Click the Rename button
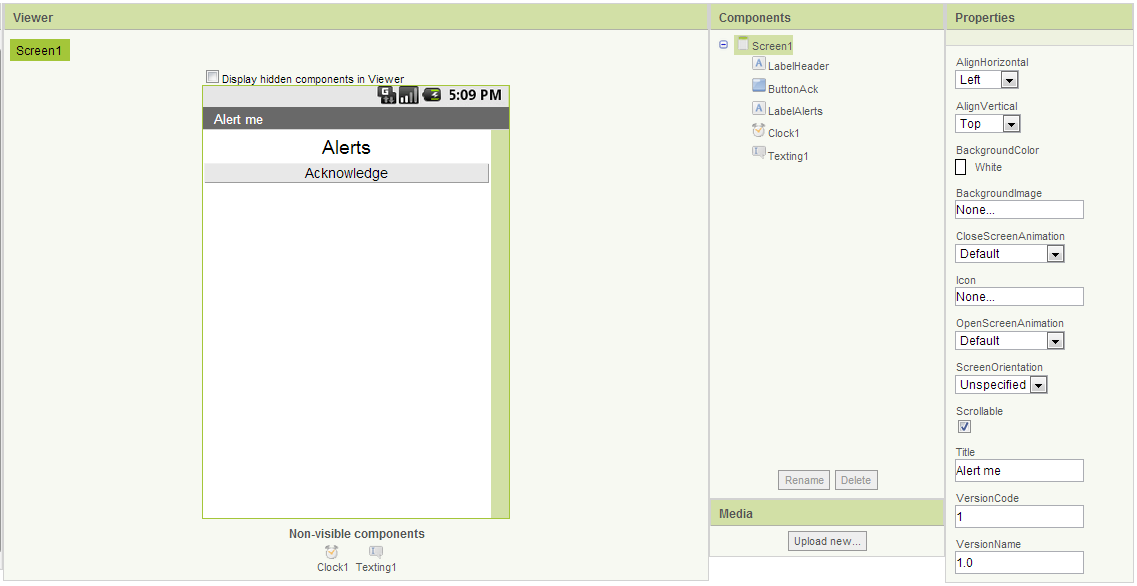Image resolution: width=1137 pixels, height=586 pixels. coord(804,480)
